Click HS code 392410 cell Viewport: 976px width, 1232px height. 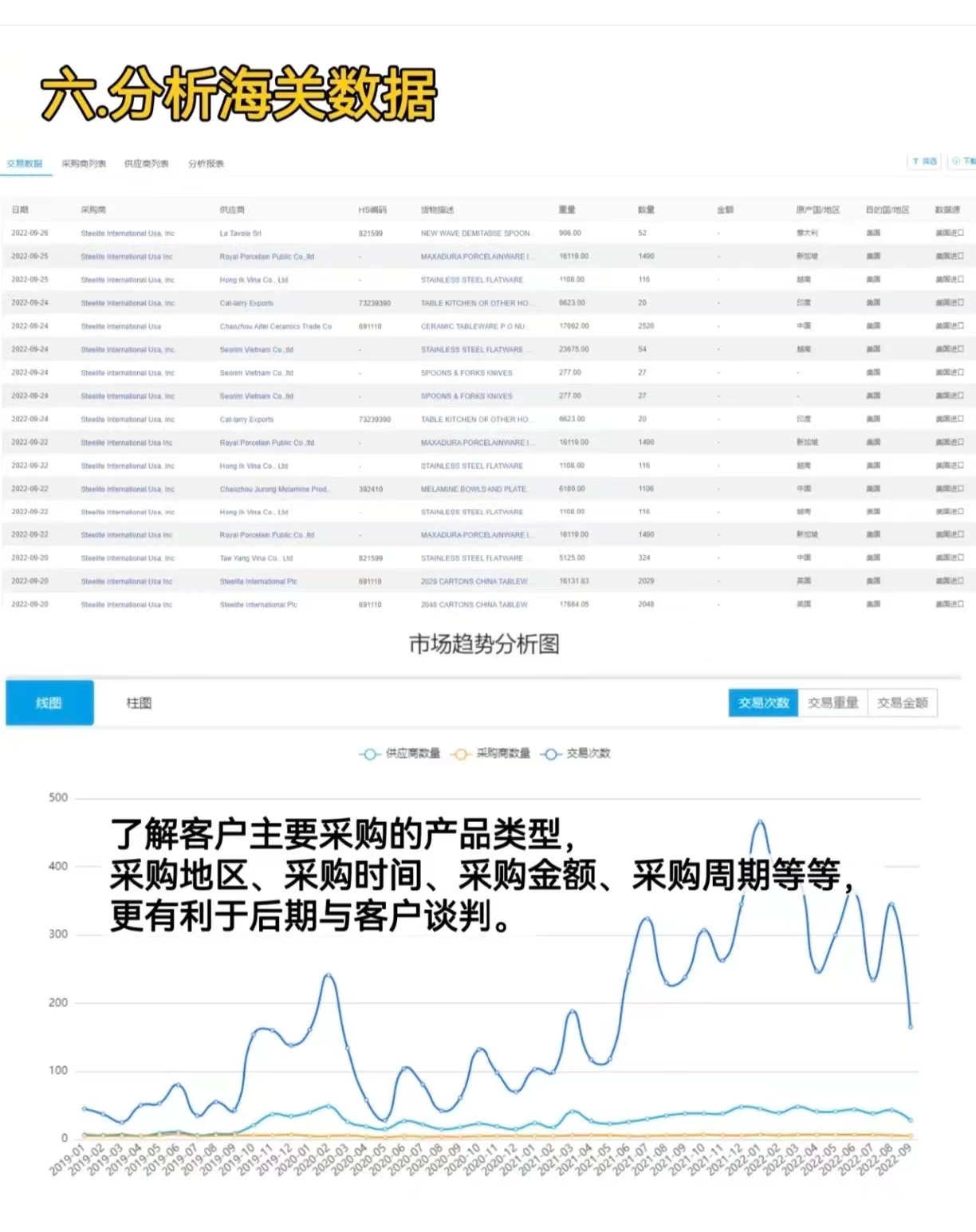tap(370, 489)
